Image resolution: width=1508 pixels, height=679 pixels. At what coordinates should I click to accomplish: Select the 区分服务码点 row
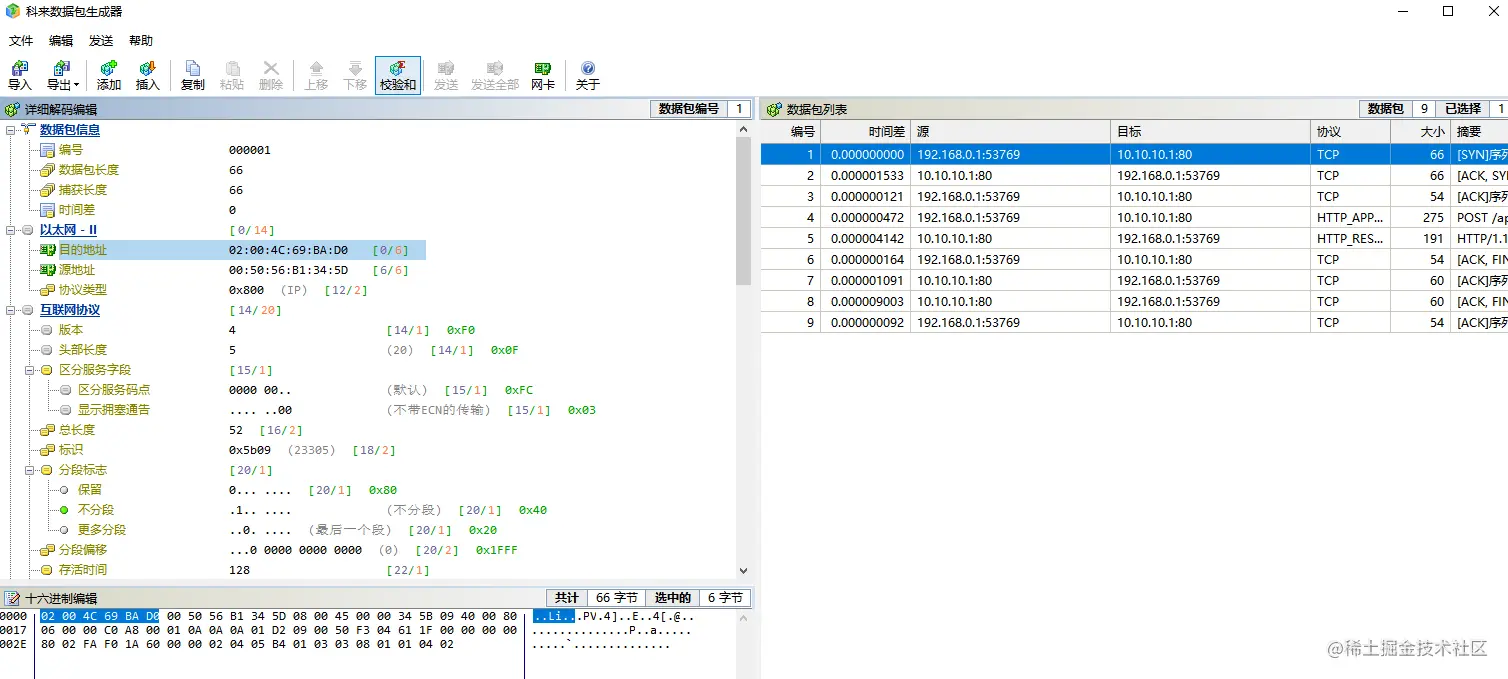(296, 390)
